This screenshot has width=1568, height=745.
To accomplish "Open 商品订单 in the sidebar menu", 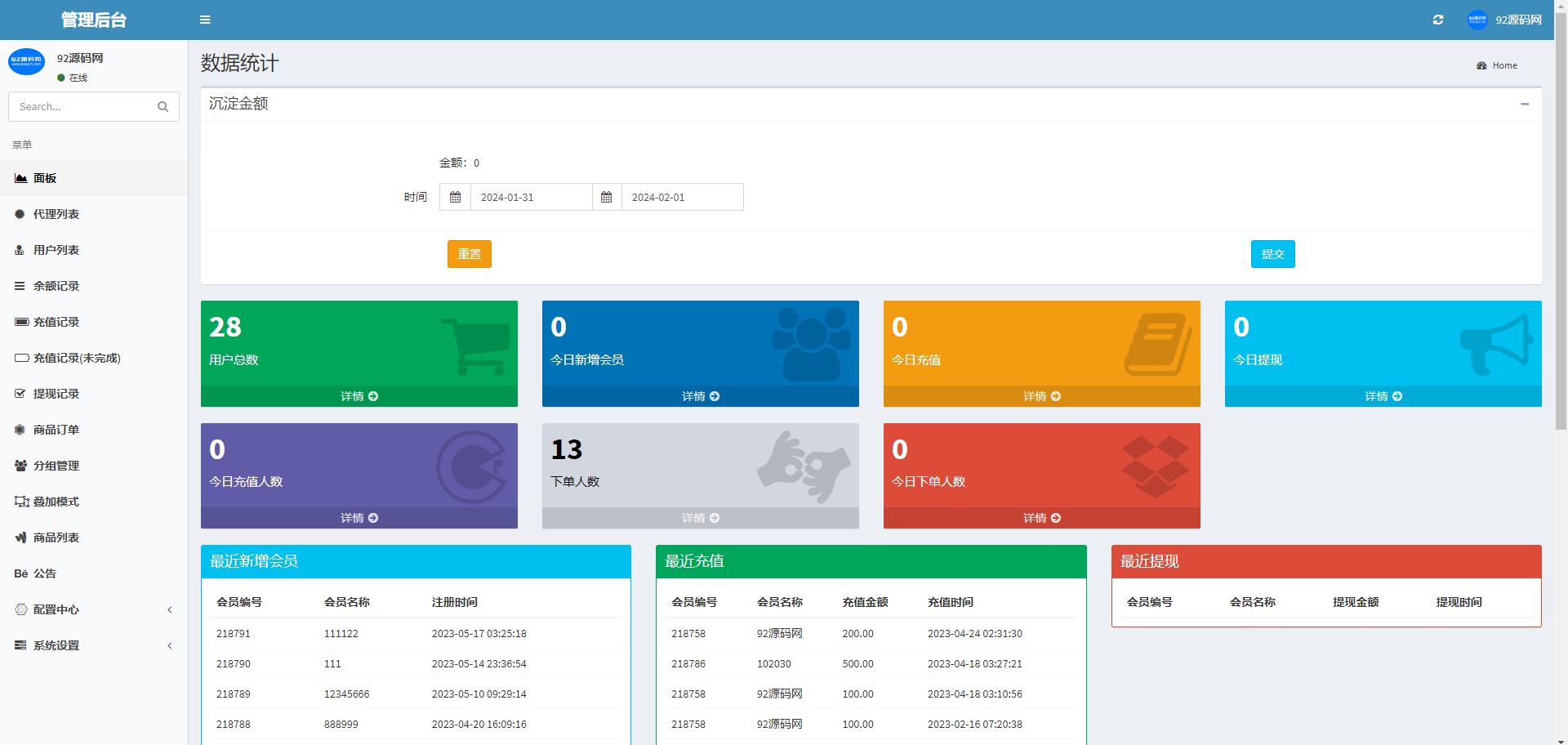I will 94,430.
